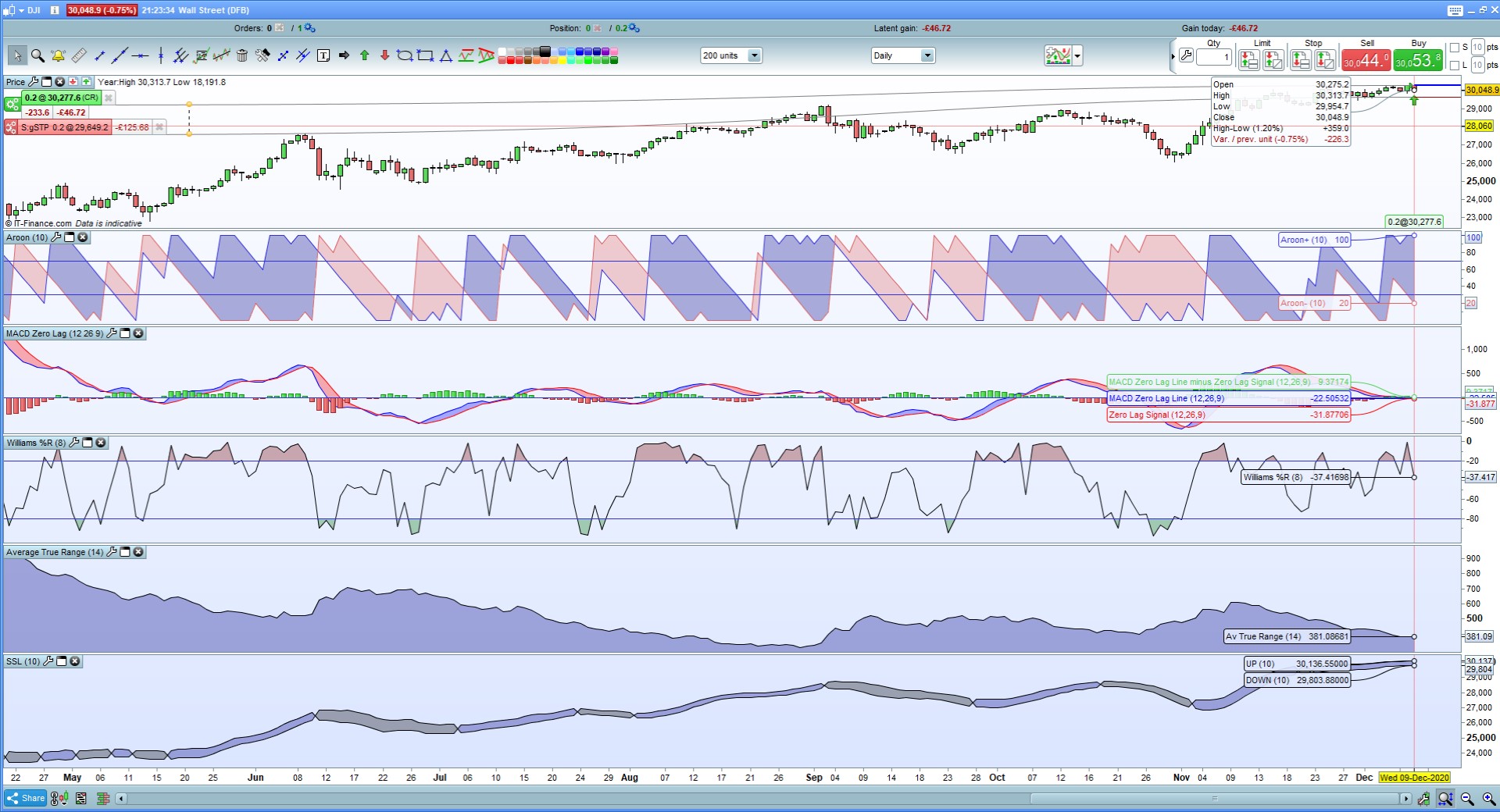Remove the Aroon (10) indicator panel
The width and height of the screenshot is (1500, 812).
83,237
